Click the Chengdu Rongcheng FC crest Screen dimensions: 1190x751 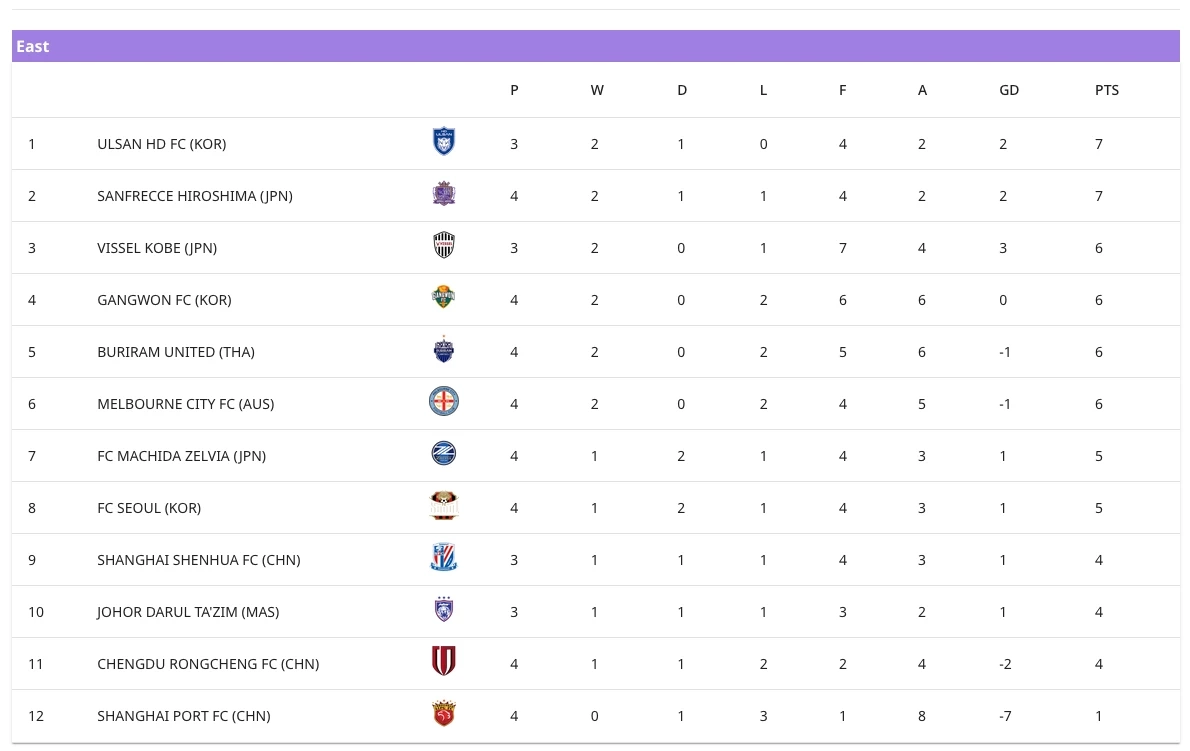pos(443,662)
